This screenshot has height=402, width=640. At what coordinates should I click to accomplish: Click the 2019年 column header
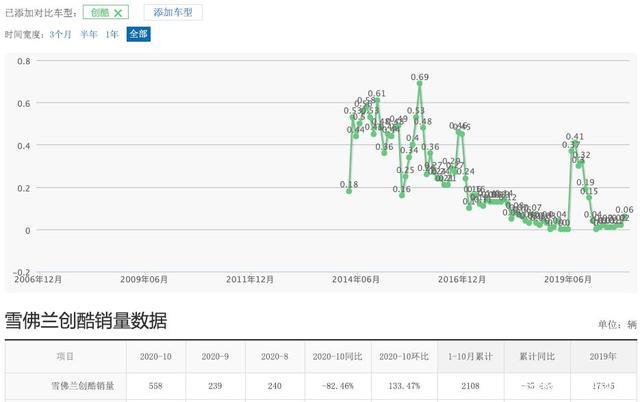pos(602,357)
